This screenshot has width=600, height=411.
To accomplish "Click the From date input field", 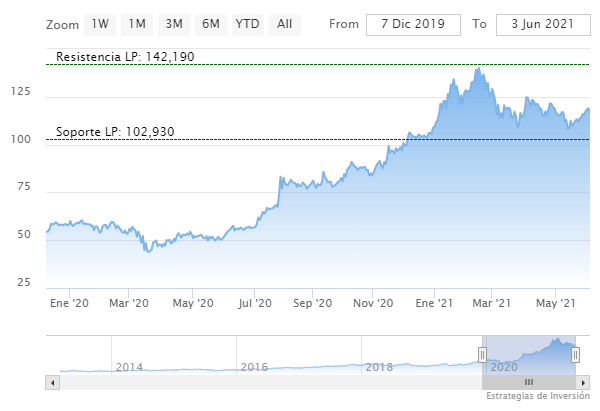I will tap(413, 24).
